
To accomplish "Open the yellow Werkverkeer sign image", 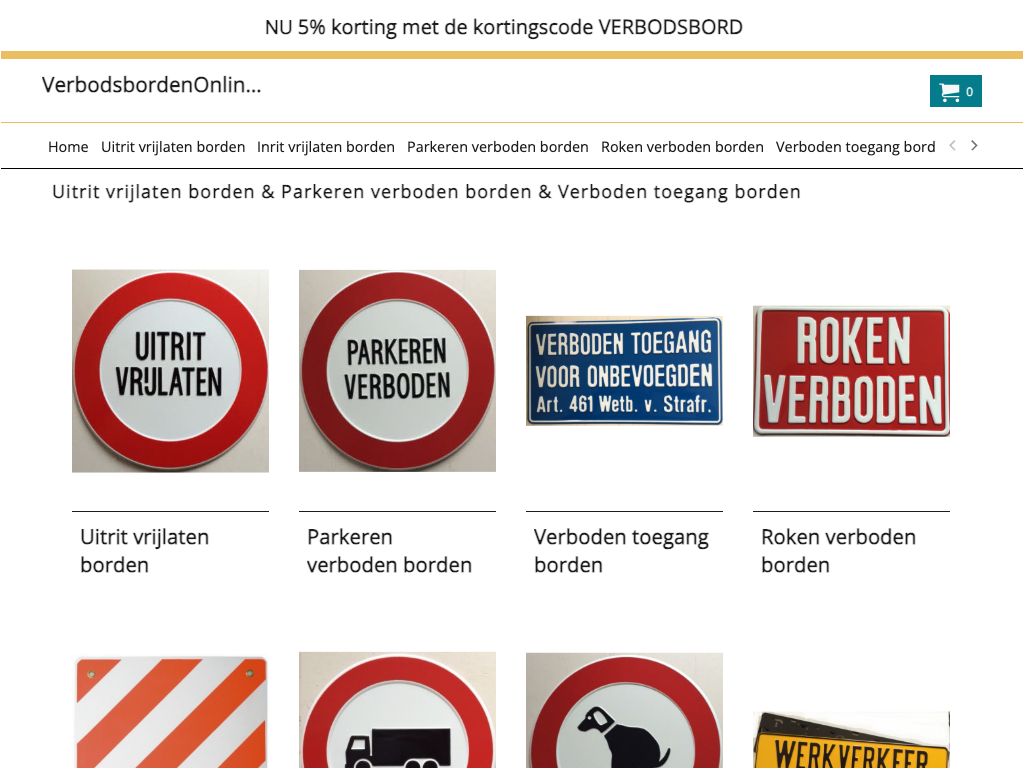I will click(852, 740).
